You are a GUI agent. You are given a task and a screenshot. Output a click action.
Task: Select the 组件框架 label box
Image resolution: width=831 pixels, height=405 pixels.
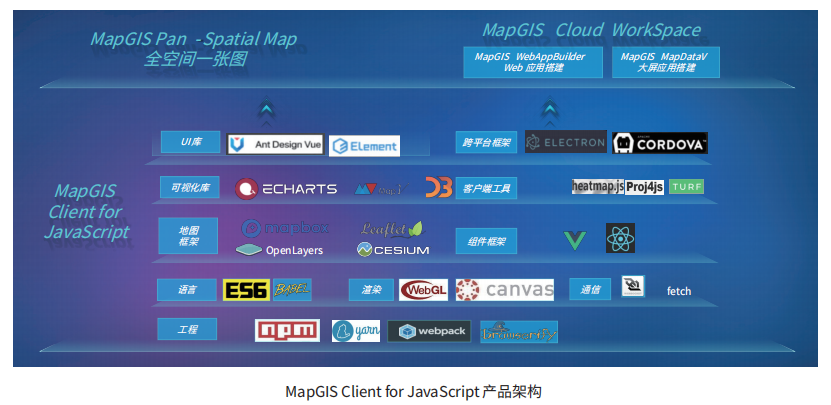tap(486, 241)
